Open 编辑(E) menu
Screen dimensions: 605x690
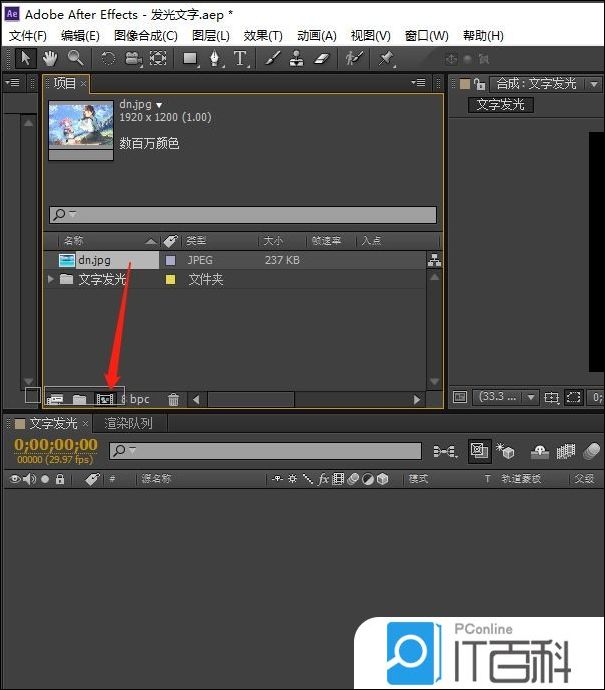[80, 36]
